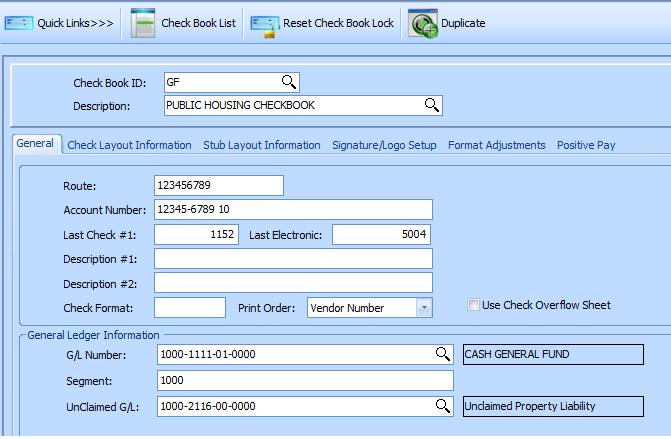This screenshot has height=439, width=671.
Task: Go to the Format Adjustments tab
Action: 496,145
